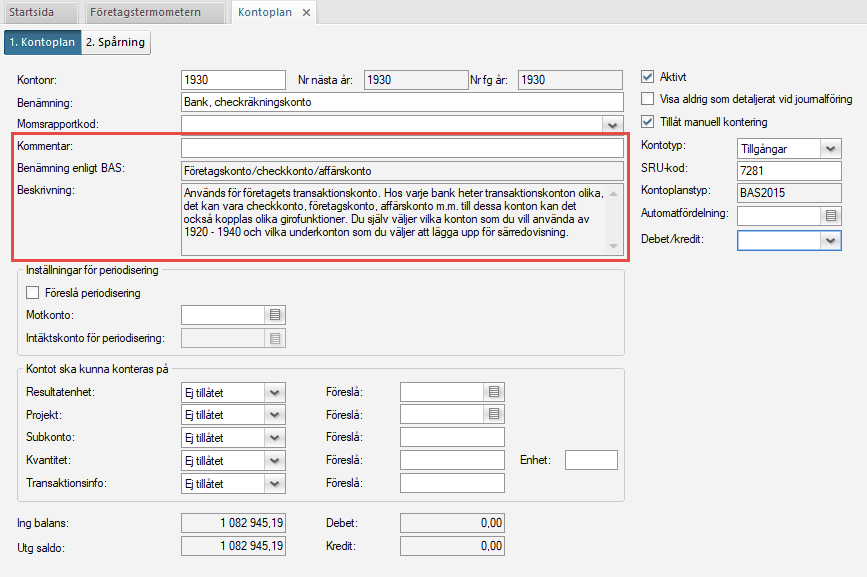Click the Automatfördelning input field
867x577 pixels.
[779, 216]
